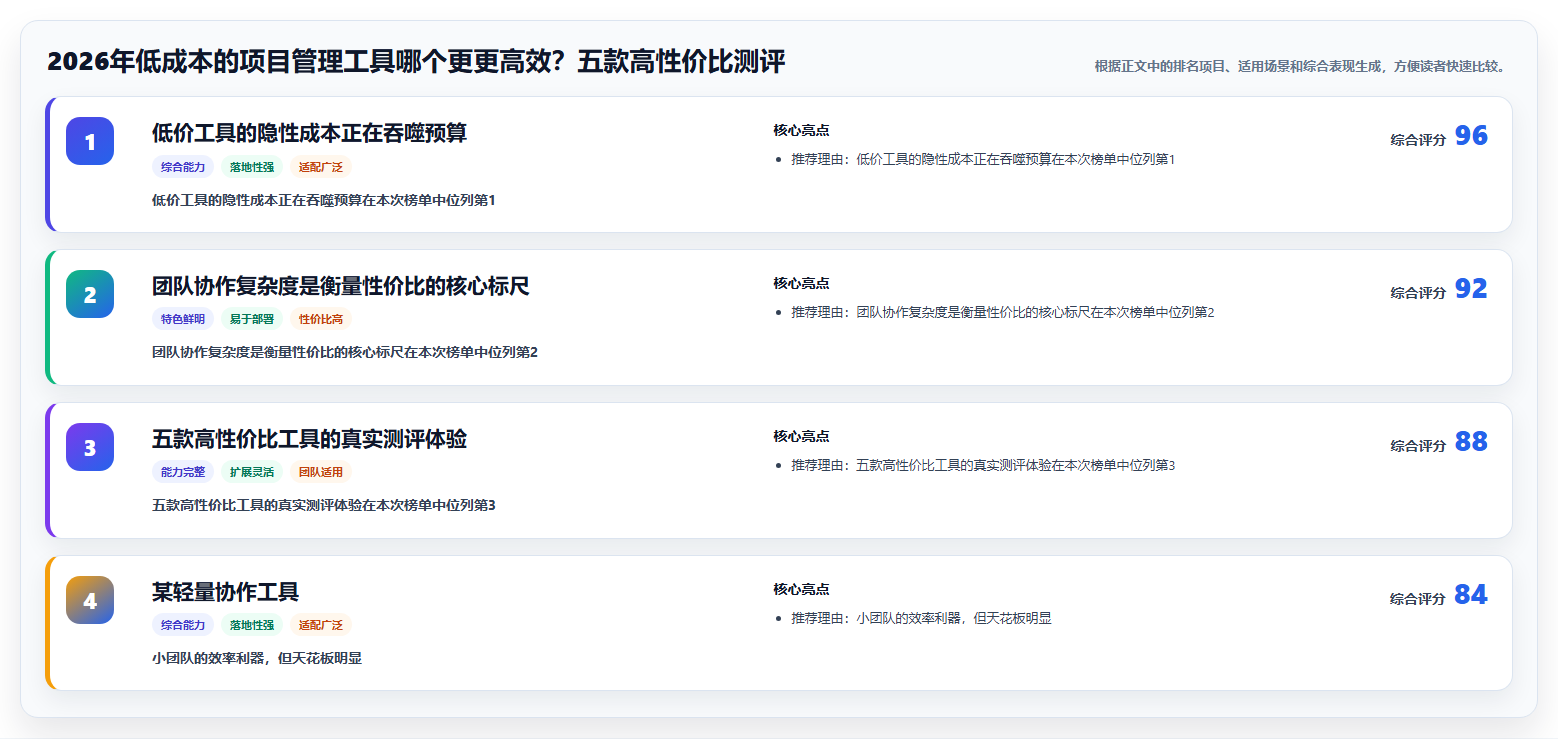The width and height of the screenshot is (1558, 739).
Task: Select the 扩展灵活 tag
Action: pos(252,472)
